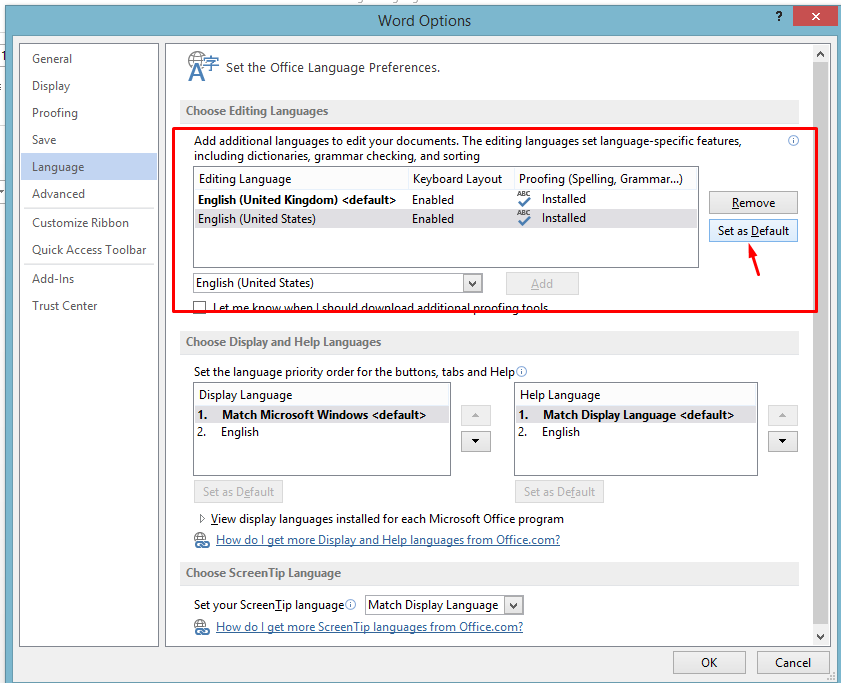The height and width of the screenshot is (683, 841).
Task: Select English (United Kingdom) editing language row
Action: coord(445,200)
